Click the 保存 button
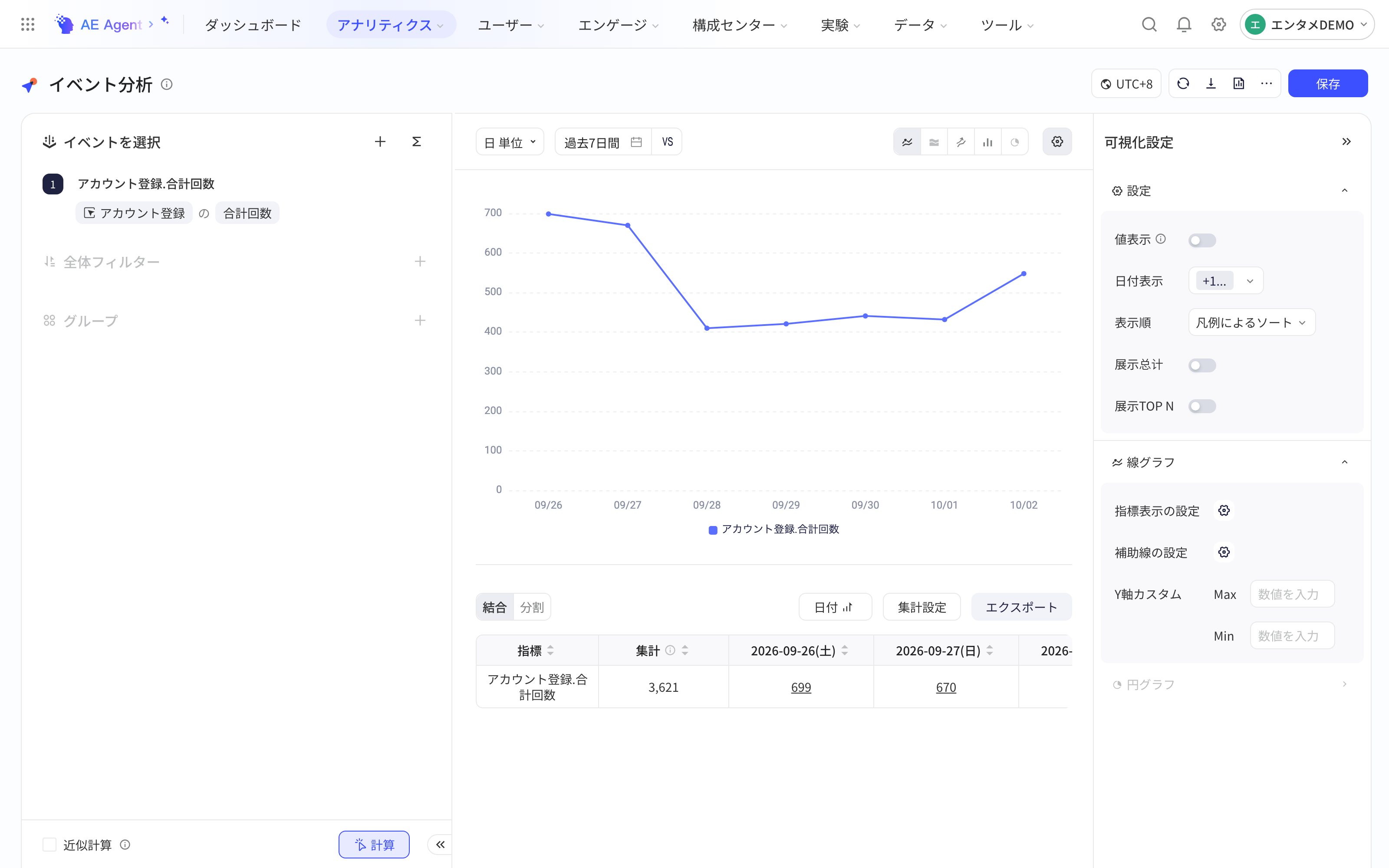Viewport: 1389px width, 868px height. pos(1328,84)
